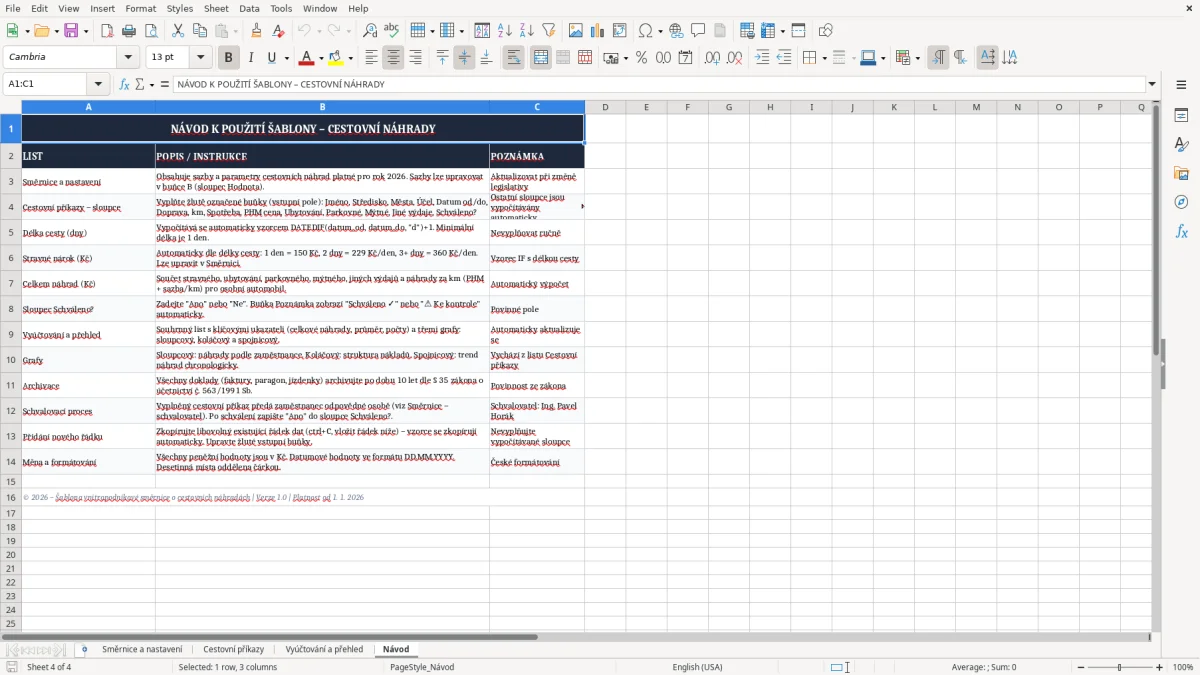The image size is (1200, 675).
Task: Click into the formula input line
Action: tap(658, 84)
